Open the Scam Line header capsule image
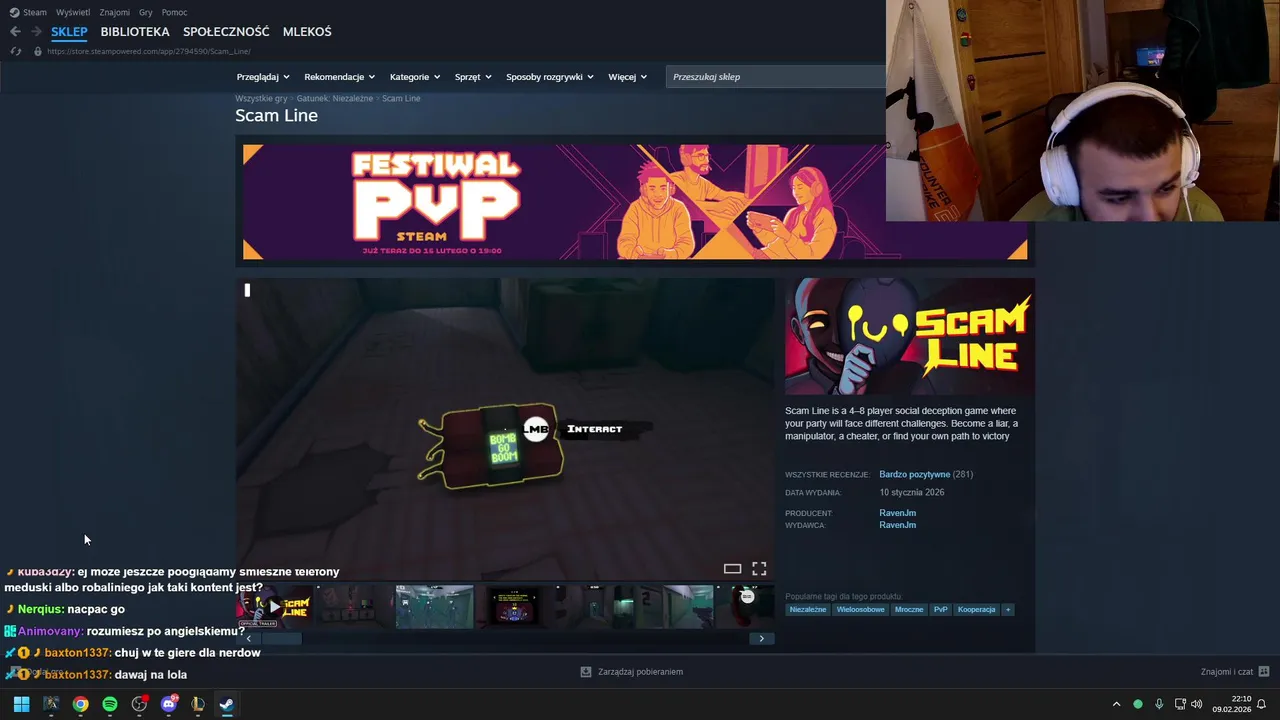1280x720 pixels. pyautogui.click(x=910, y=337)
